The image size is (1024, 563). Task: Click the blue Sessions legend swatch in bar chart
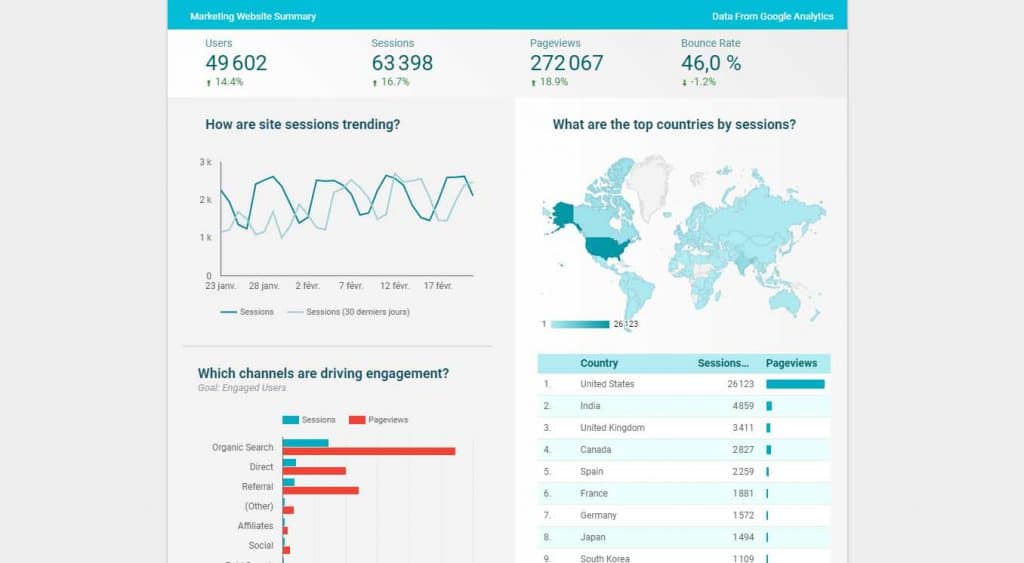291,420
